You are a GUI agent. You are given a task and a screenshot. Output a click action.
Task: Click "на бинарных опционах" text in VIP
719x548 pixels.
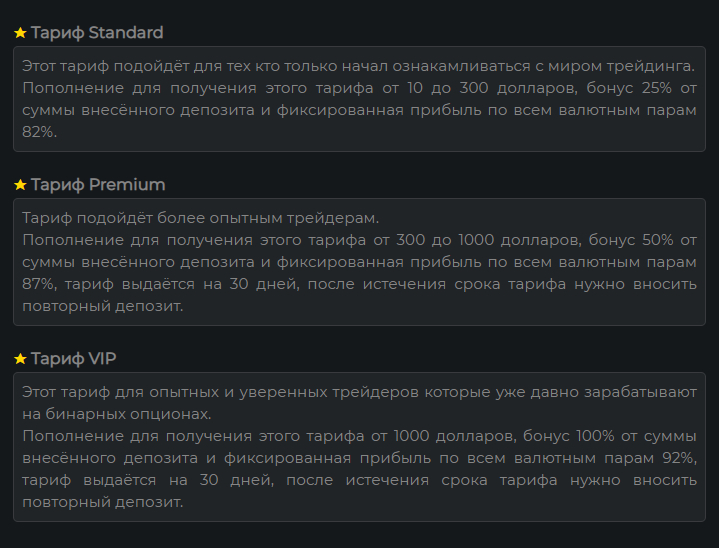click(115, 414)
